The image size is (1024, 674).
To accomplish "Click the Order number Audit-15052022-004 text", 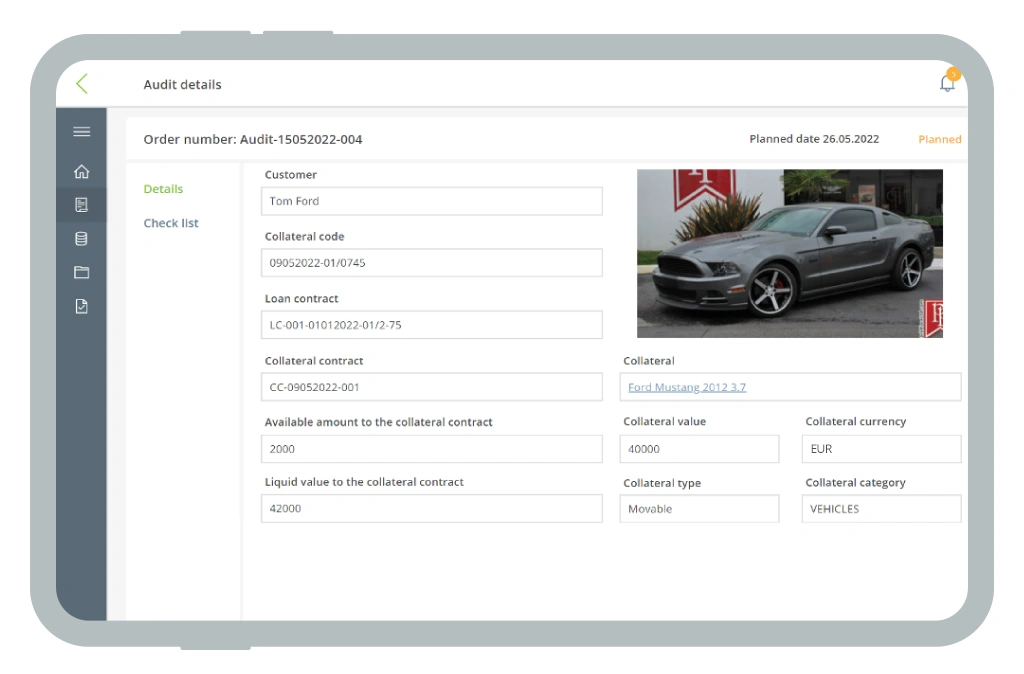I will coord(253,139).
